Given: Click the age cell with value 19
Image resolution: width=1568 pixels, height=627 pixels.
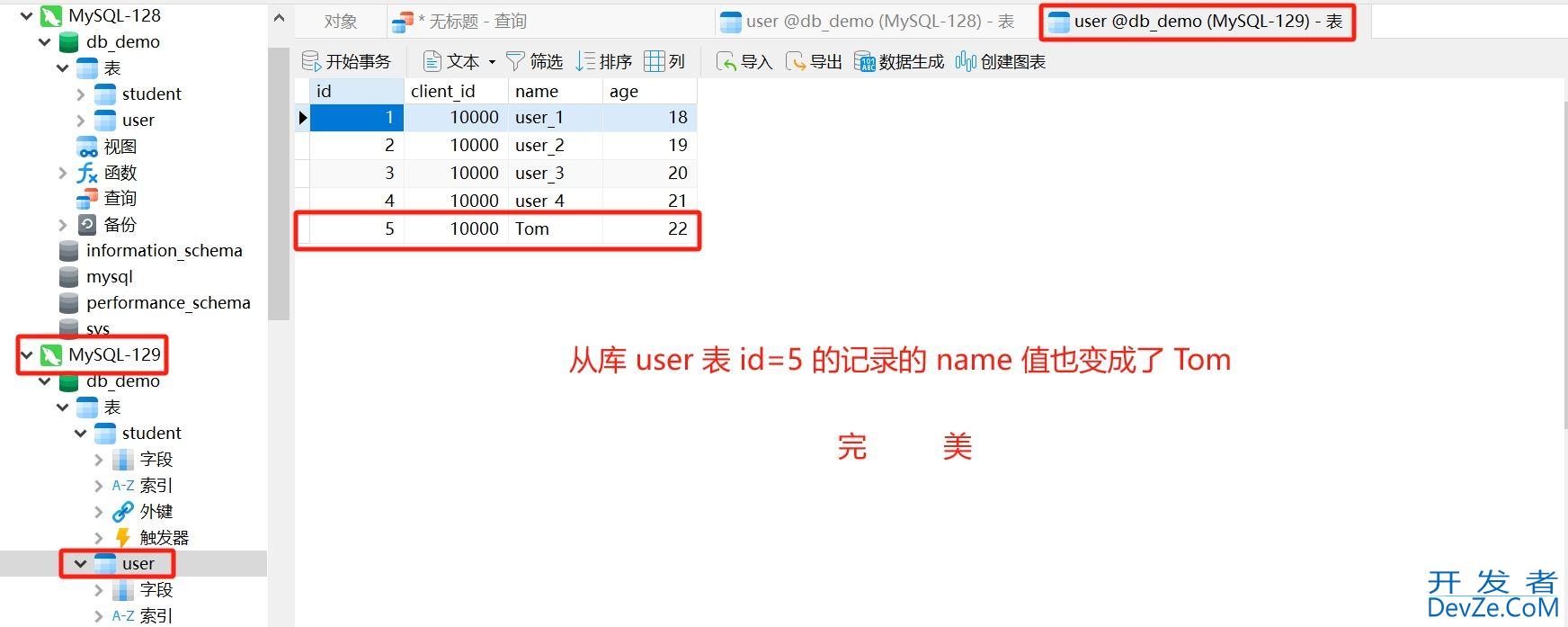Looking at the screenshot, I should click(x=649, y=145).
